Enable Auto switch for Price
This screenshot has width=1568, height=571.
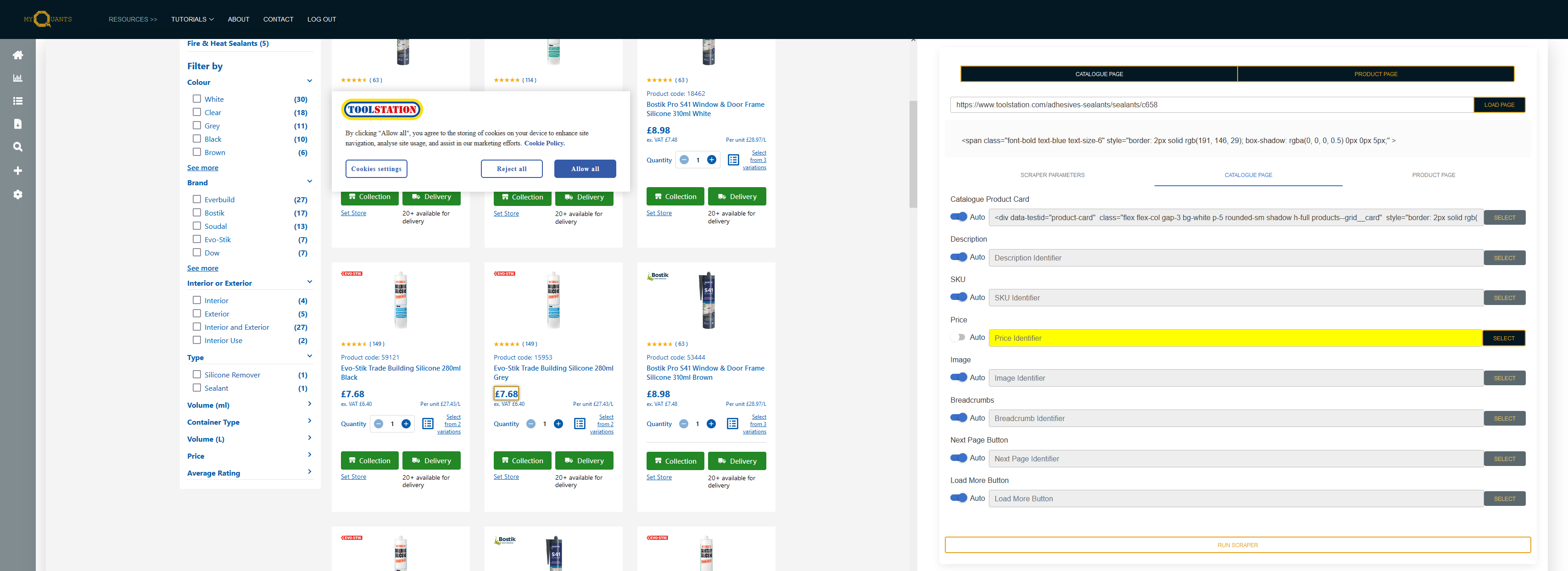[x=959, y=338]
